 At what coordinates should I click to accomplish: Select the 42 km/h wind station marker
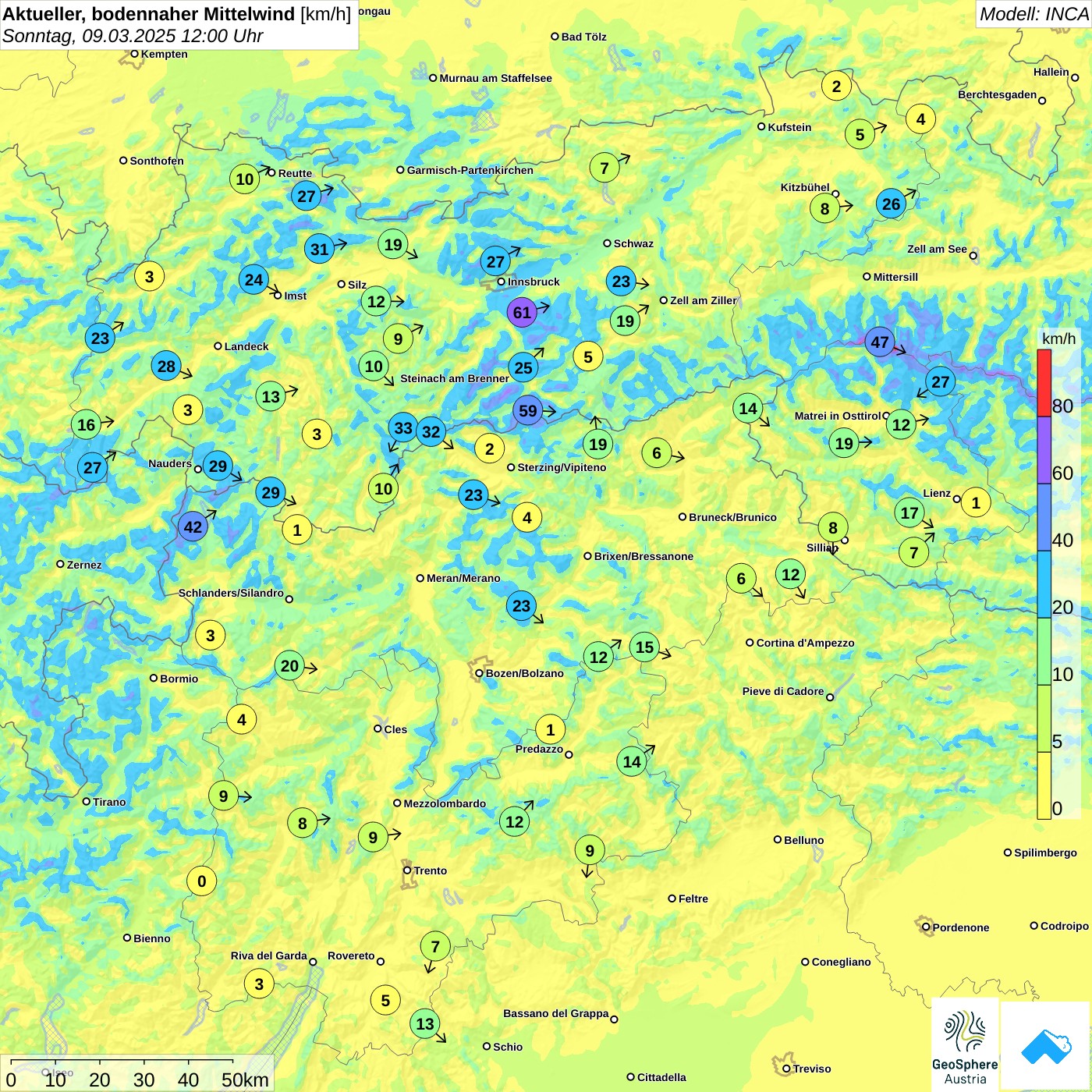(193, 527)
